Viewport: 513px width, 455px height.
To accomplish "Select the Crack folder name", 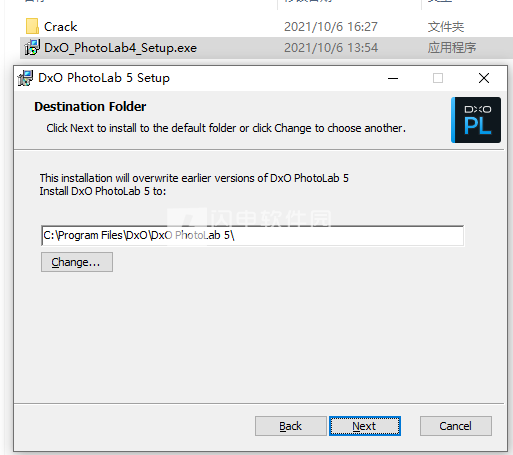I will [60, 27].
